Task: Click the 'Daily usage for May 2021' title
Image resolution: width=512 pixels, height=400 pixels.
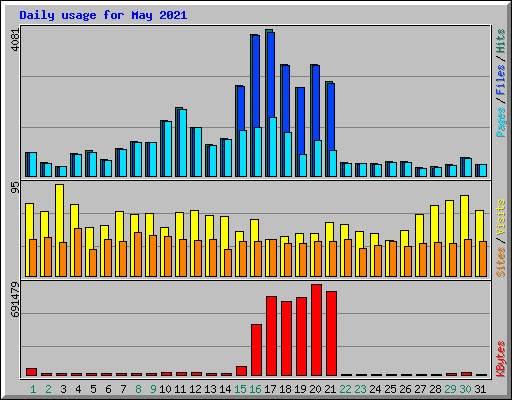Action: 103,15
